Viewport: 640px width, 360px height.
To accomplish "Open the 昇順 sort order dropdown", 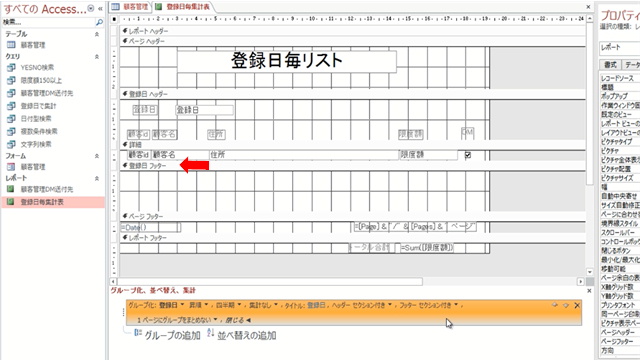I will tap(199, 305).
